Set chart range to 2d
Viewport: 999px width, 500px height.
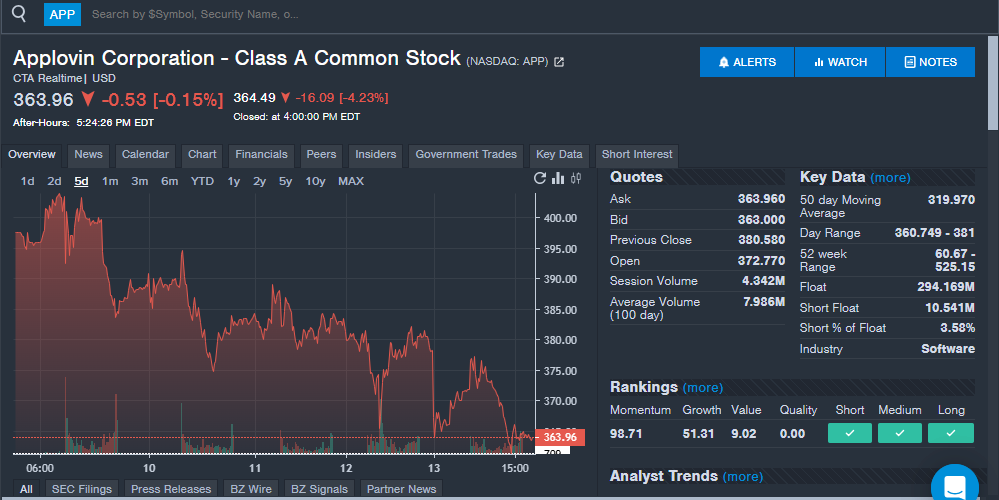[x=54, y=182]
